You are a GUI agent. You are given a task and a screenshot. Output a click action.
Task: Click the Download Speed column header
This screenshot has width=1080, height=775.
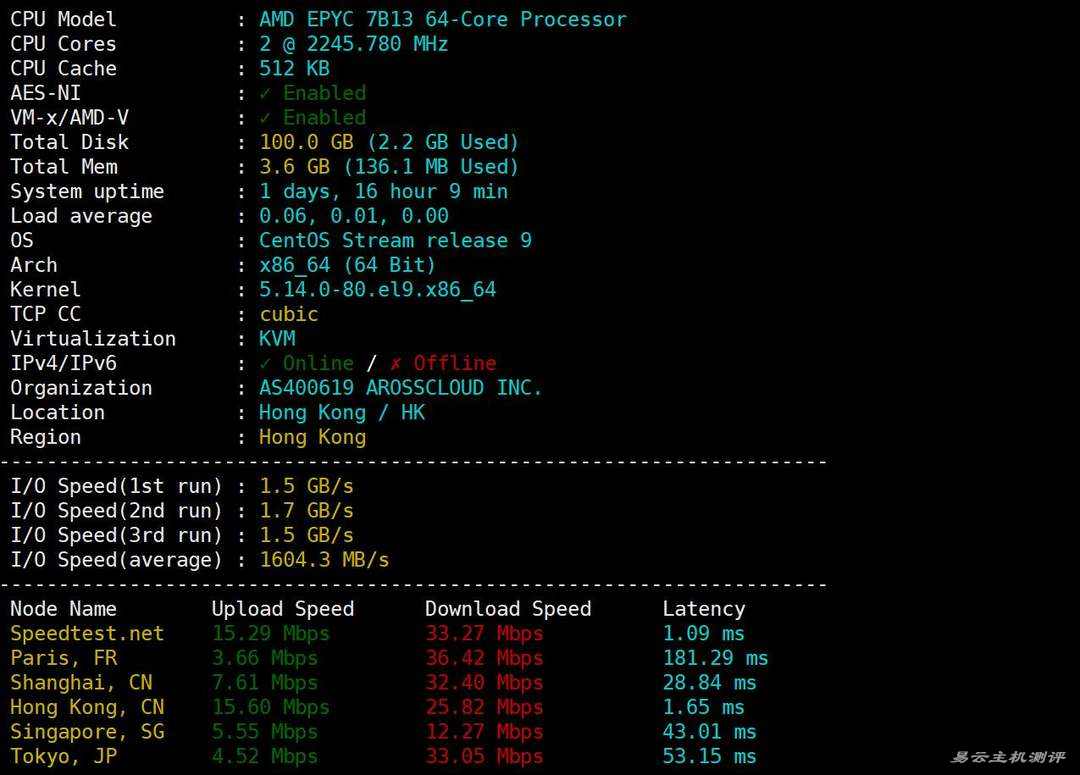[507, 609]
